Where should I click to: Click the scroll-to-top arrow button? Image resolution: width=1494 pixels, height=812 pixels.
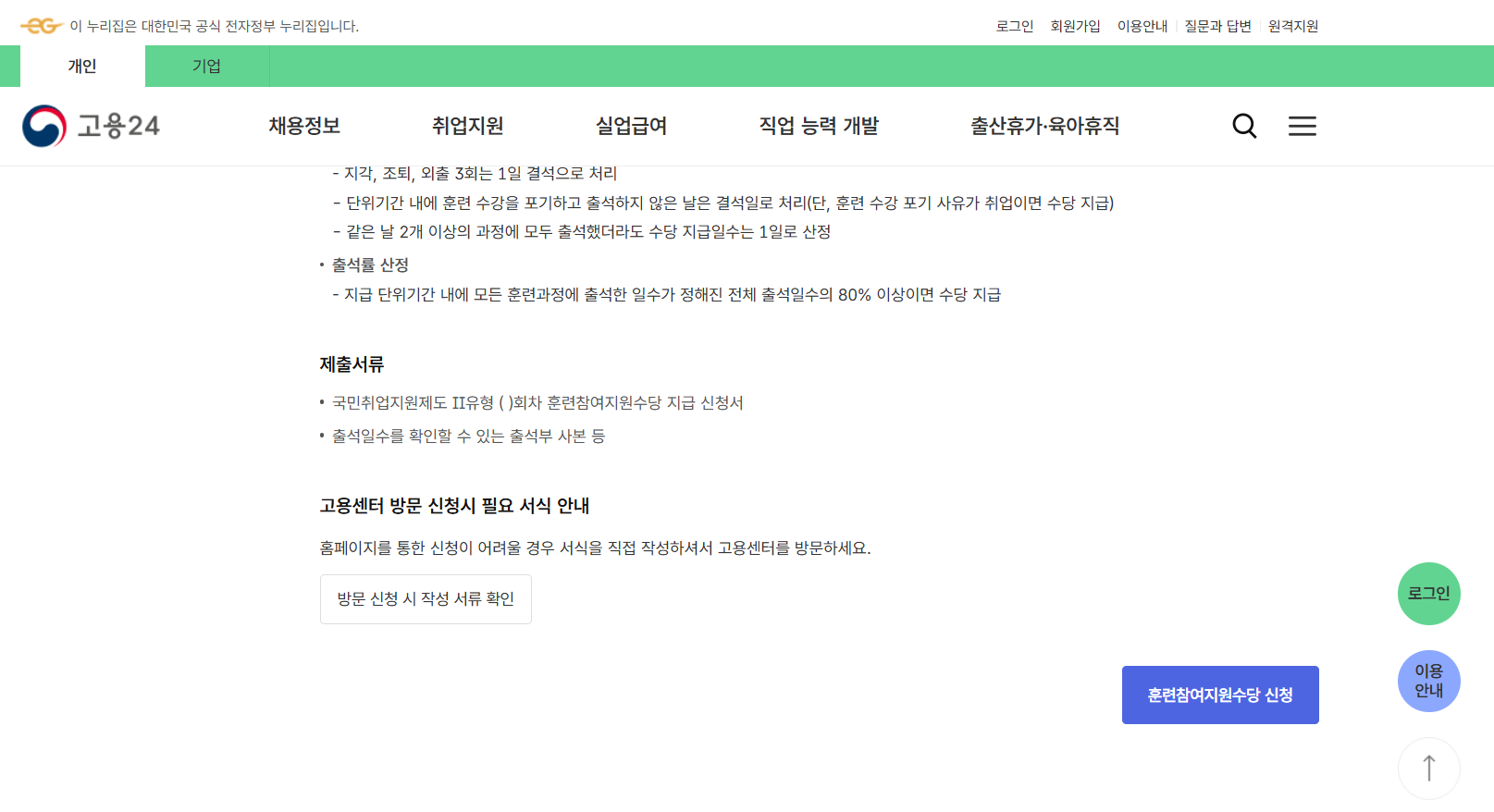pyautogui.click(x=1428, y=768)
